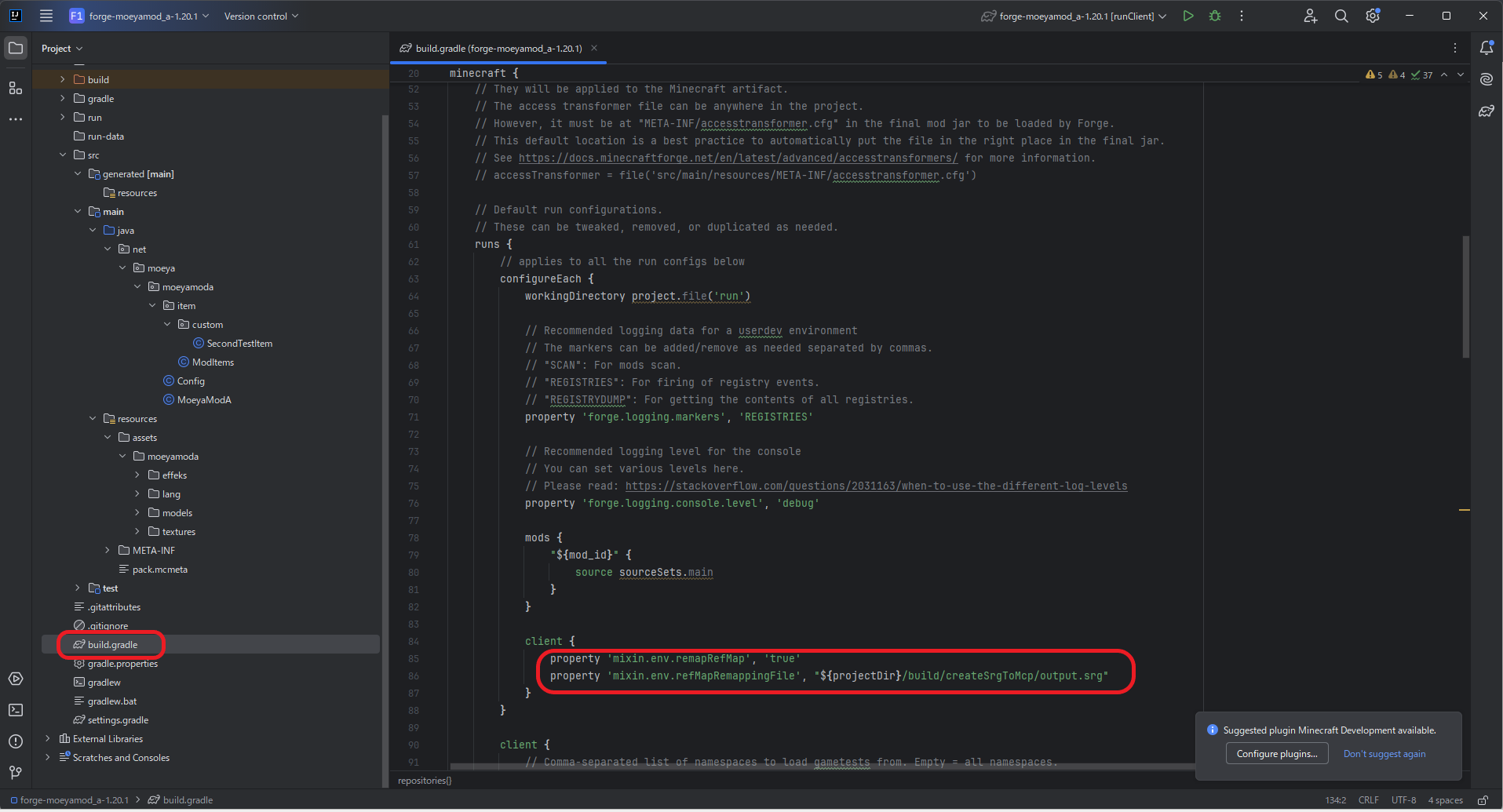Open the Terminal tool window

16,710
